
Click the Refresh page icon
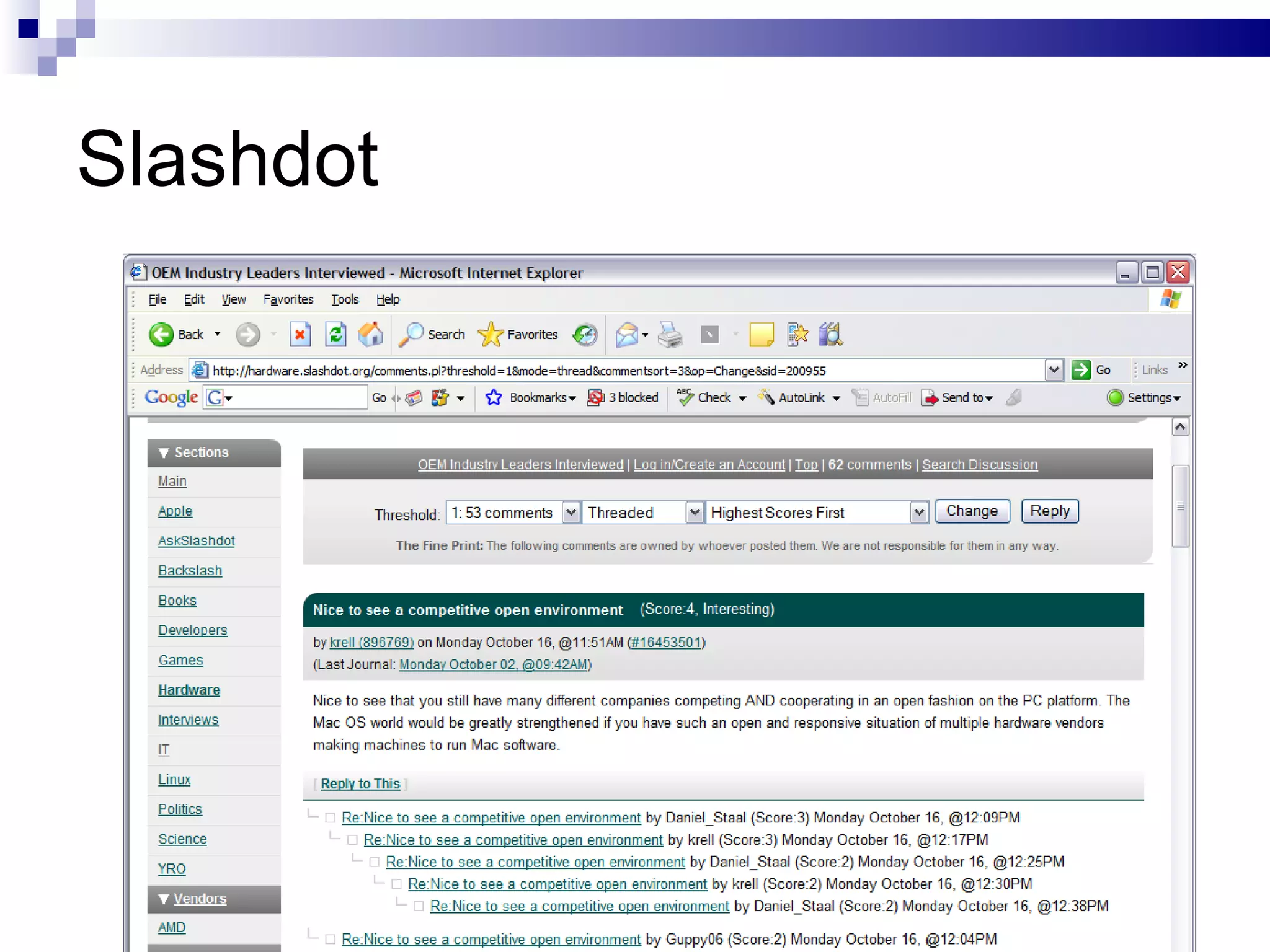pos(335,335)
